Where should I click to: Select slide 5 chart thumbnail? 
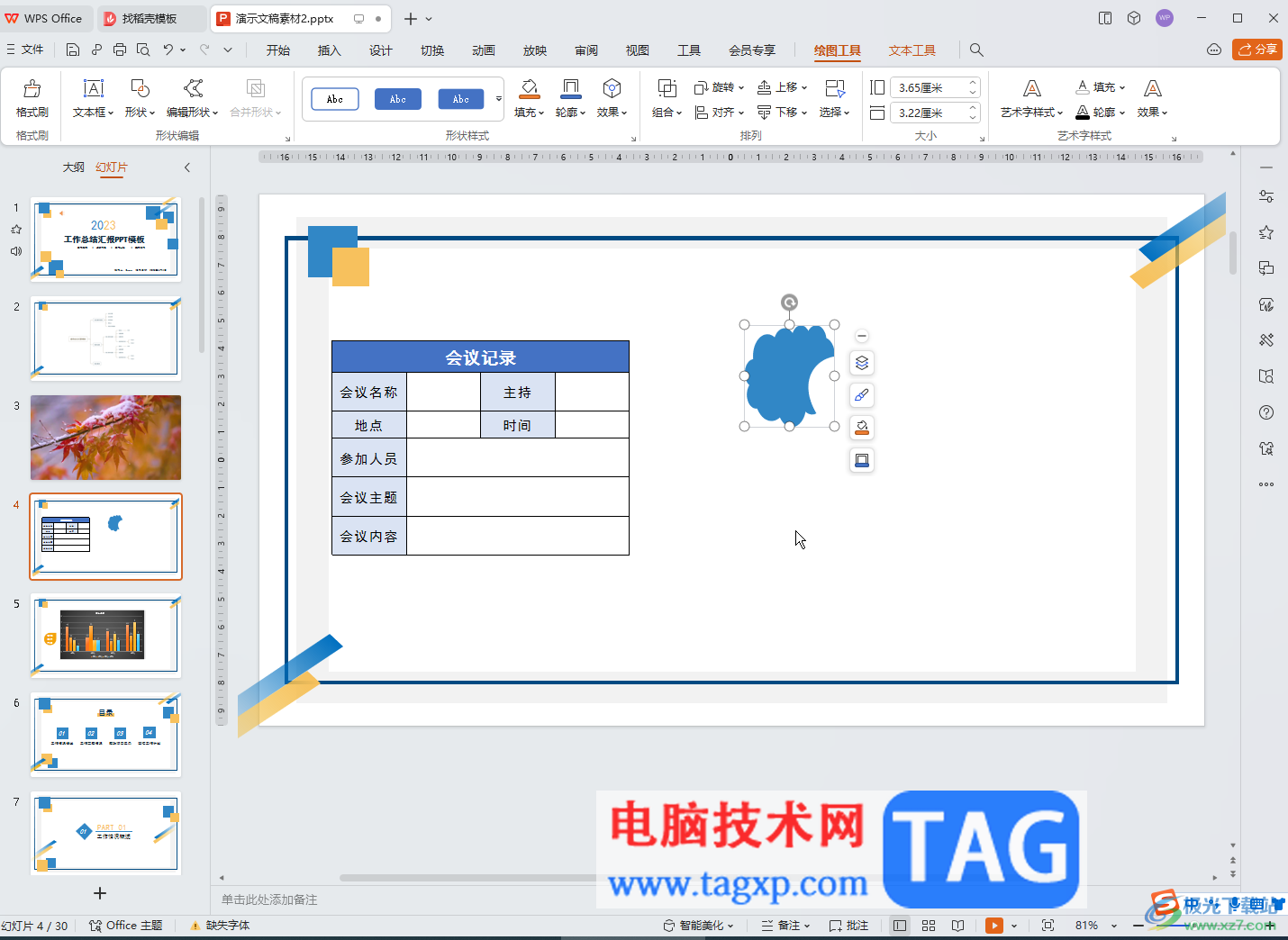(105, 636)
